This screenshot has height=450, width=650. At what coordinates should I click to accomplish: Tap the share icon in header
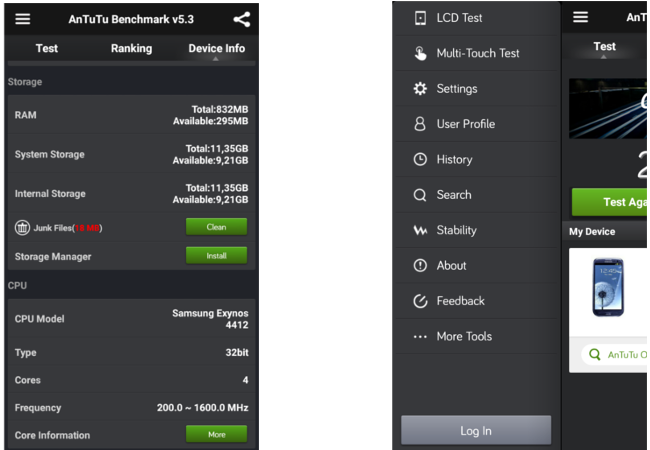click(242, 19)
